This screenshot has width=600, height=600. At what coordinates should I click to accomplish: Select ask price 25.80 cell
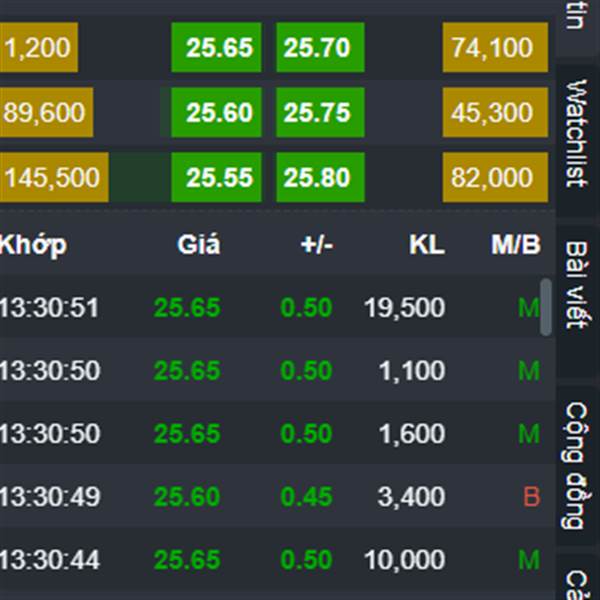pos(320,177)
